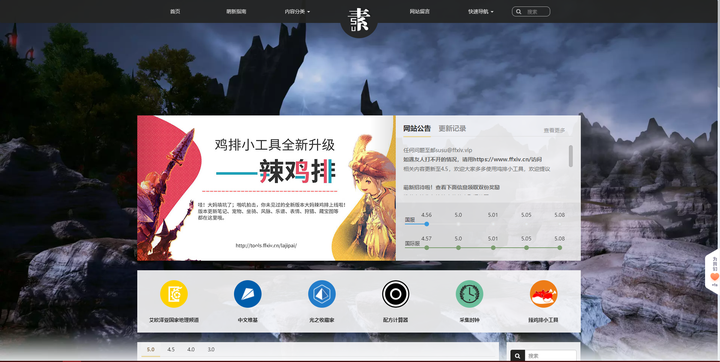Expand the 快速导航 dropdown menu
Viewport: 720px width, 362px height.
point(481,12)
